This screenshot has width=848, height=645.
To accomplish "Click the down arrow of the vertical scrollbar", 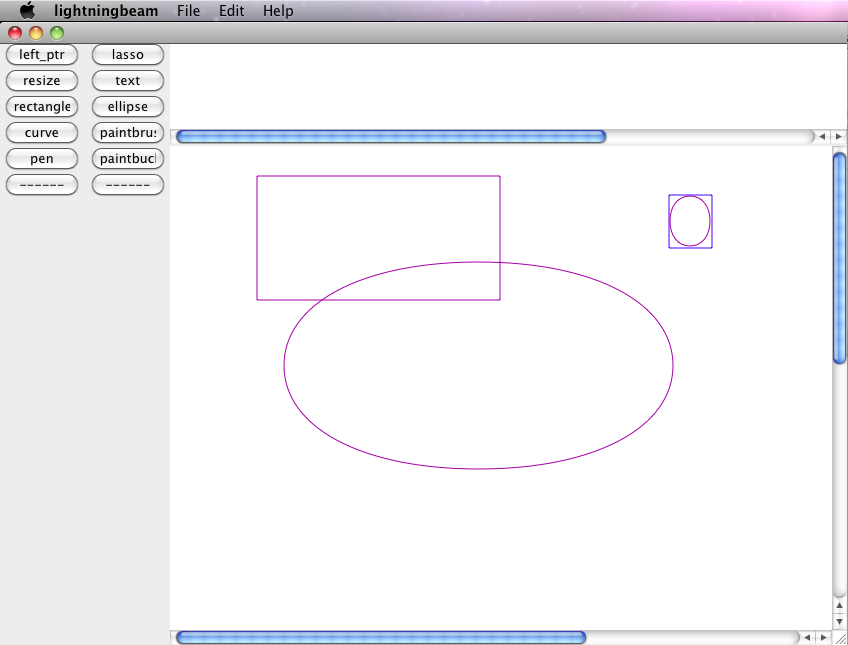I will point(840,621).
